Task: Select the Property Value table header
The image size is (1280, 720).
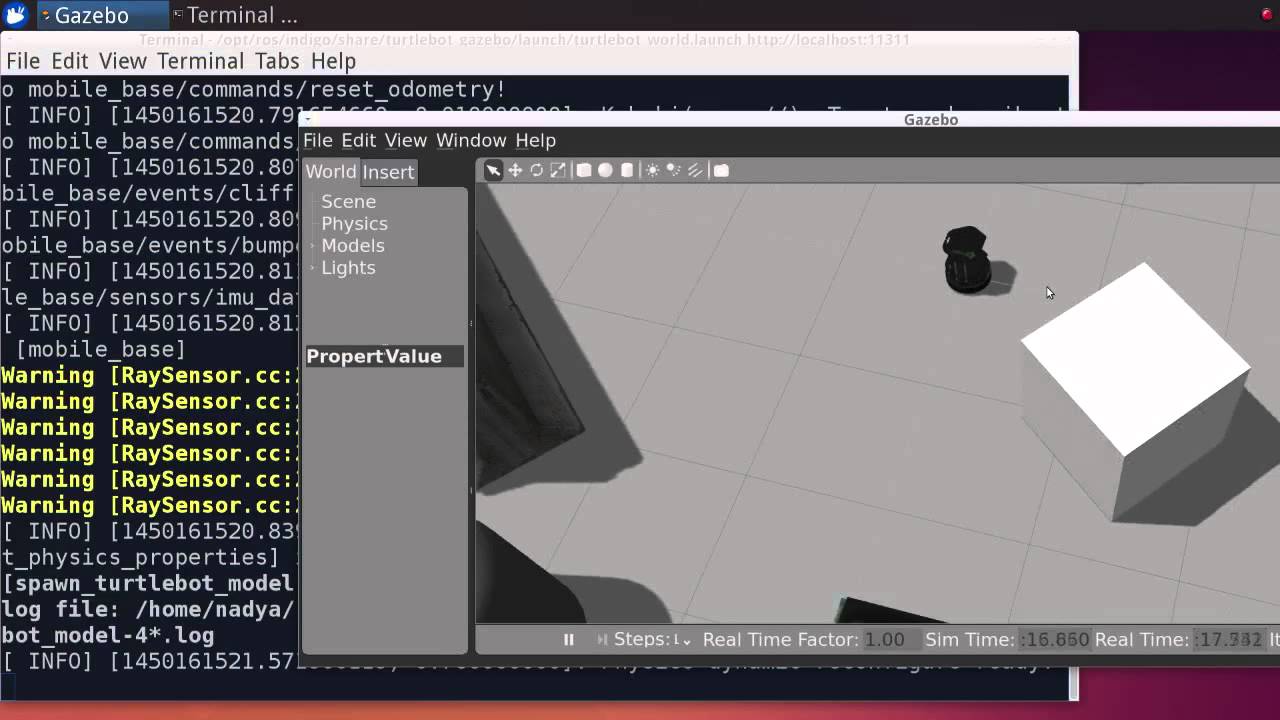Action: coord(384,356)
